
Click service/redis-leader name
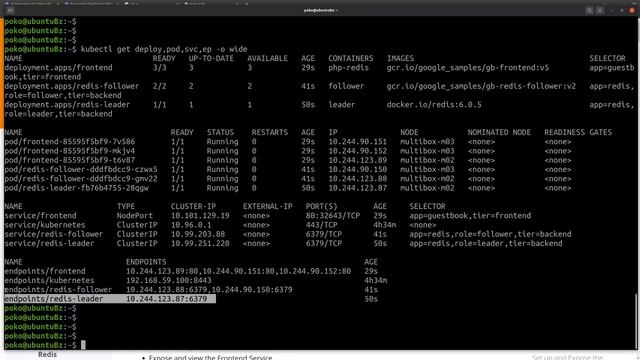point(49,243)
